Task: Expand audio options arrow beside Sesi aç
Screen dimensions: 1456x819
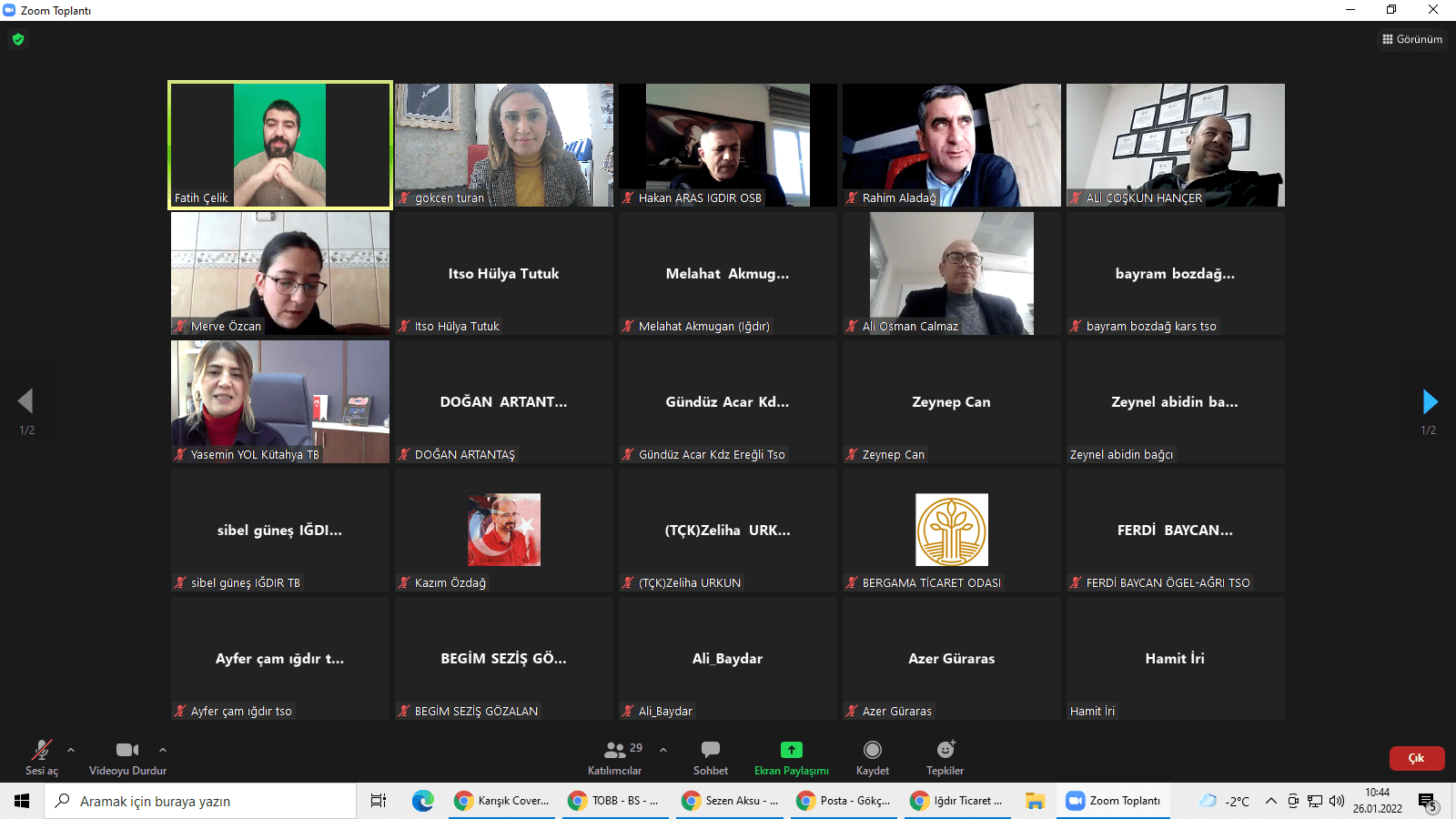Action: [71, 750]
